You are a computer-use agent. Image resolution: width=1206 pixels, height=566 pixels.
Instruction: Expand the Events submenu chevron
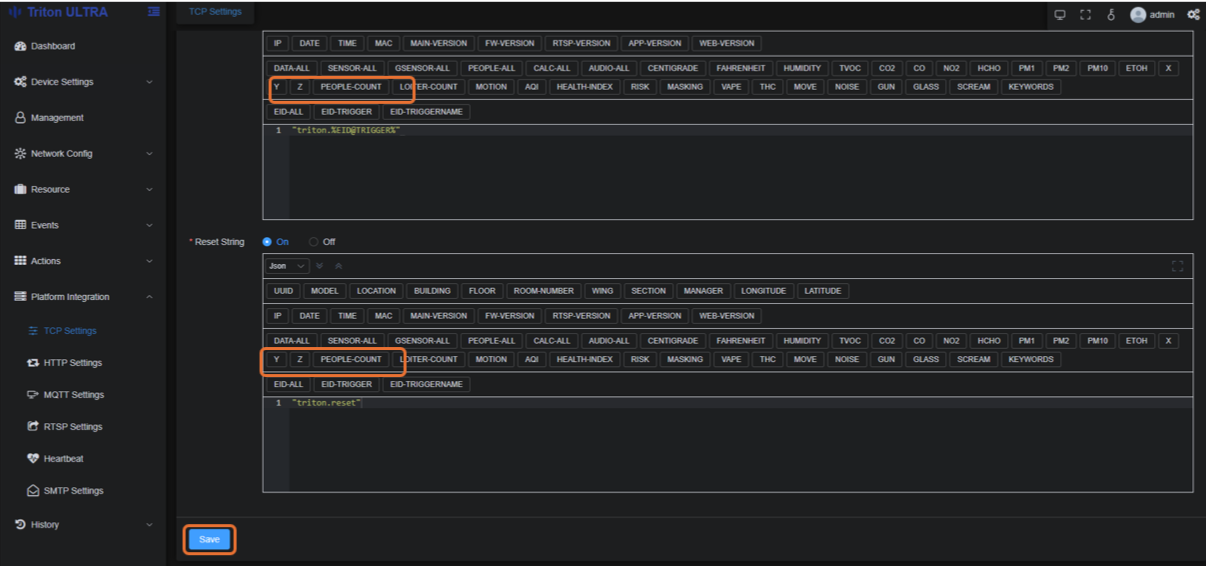150,225
